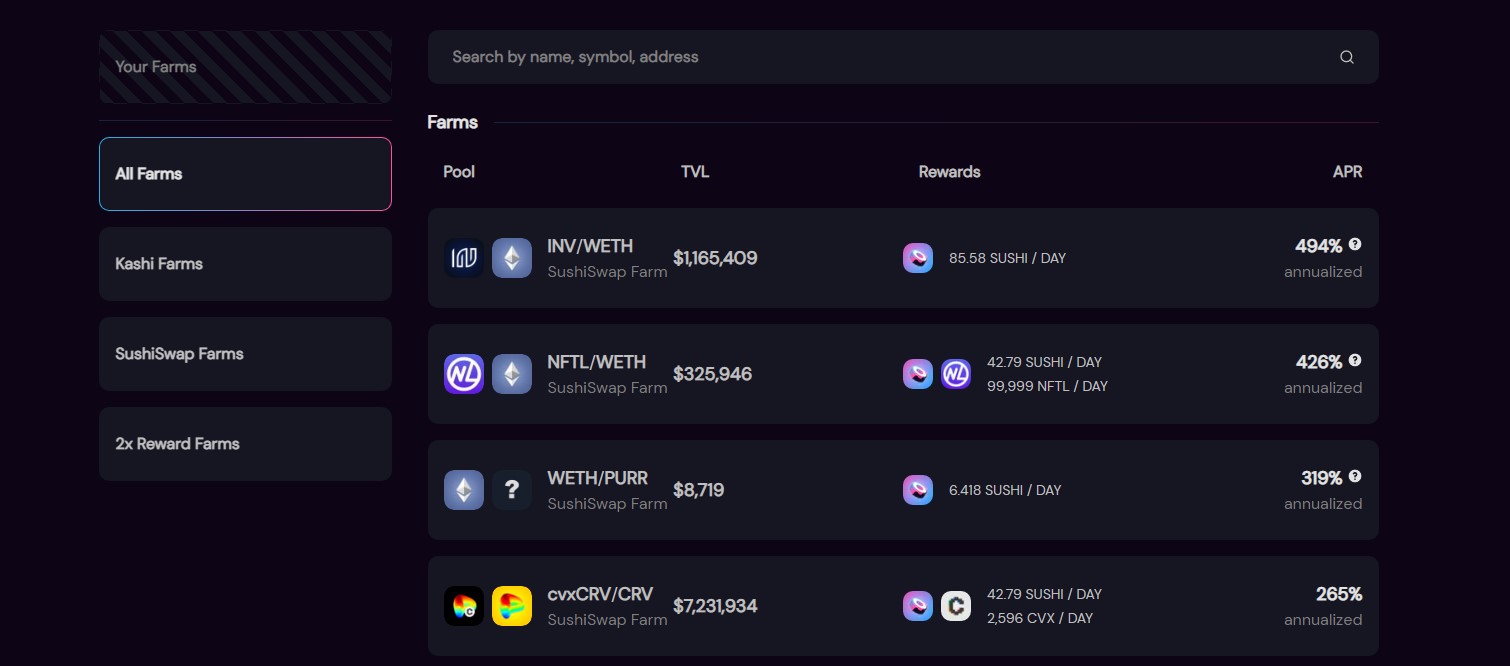
Task: Click SUSHI reward icon in NFTL/WETH row
Action: pyautogui.click(x=918, y=374)
